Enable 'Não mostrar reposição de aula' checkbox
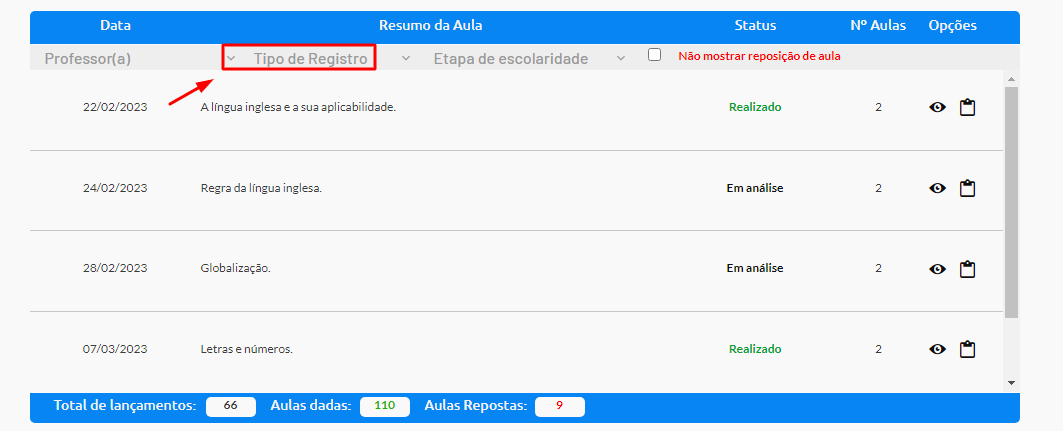Image resolution: width=1063 pixels, height=431 pixels. [x=654, y=55]
